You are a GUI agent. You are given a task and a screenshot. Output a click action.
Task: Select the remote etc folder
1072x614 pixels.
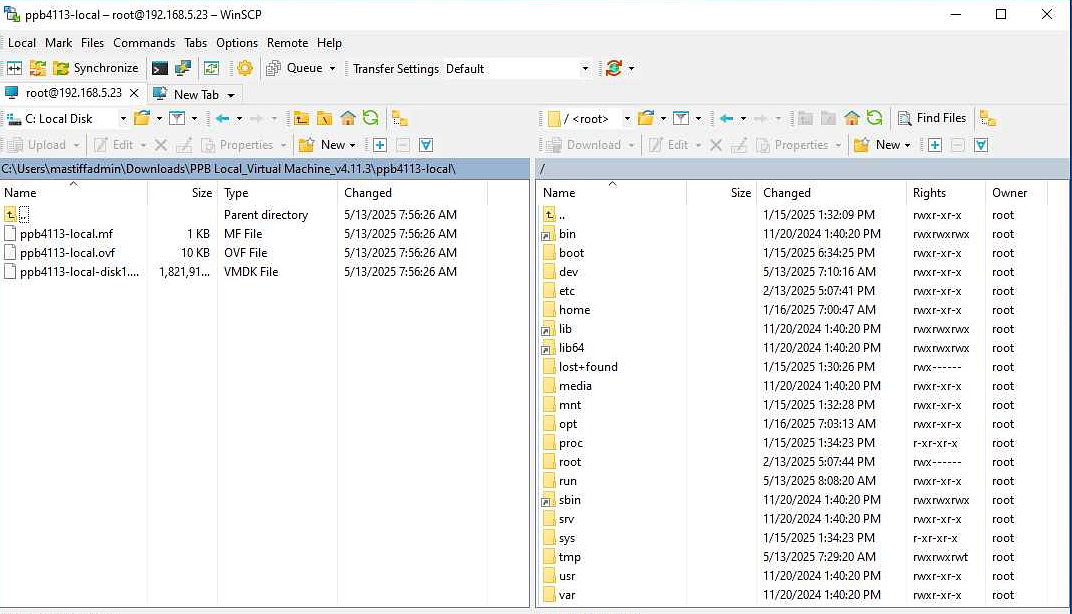point(567,291)
